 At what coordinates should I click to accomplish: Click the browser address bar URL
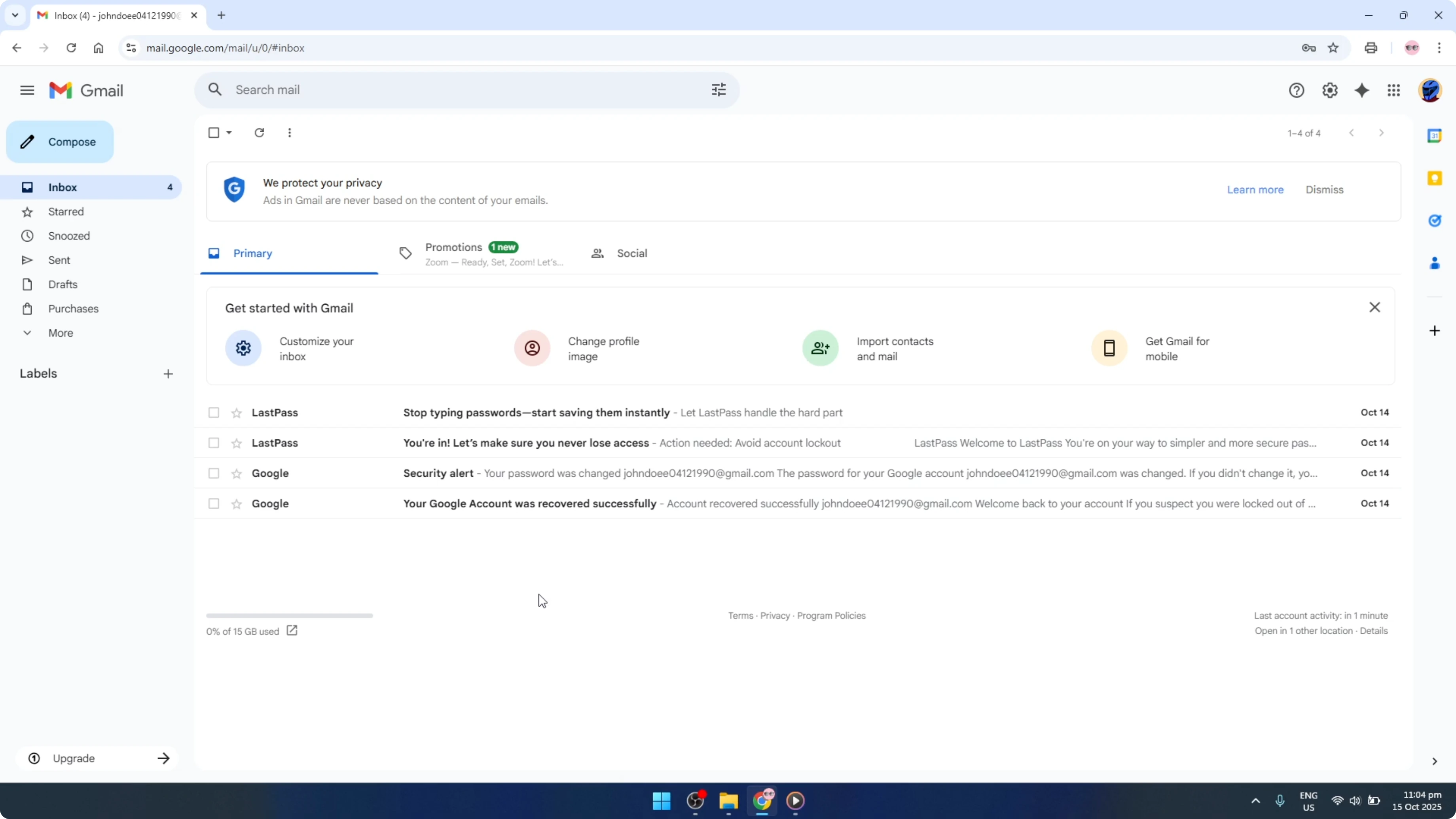coord(225,48)
